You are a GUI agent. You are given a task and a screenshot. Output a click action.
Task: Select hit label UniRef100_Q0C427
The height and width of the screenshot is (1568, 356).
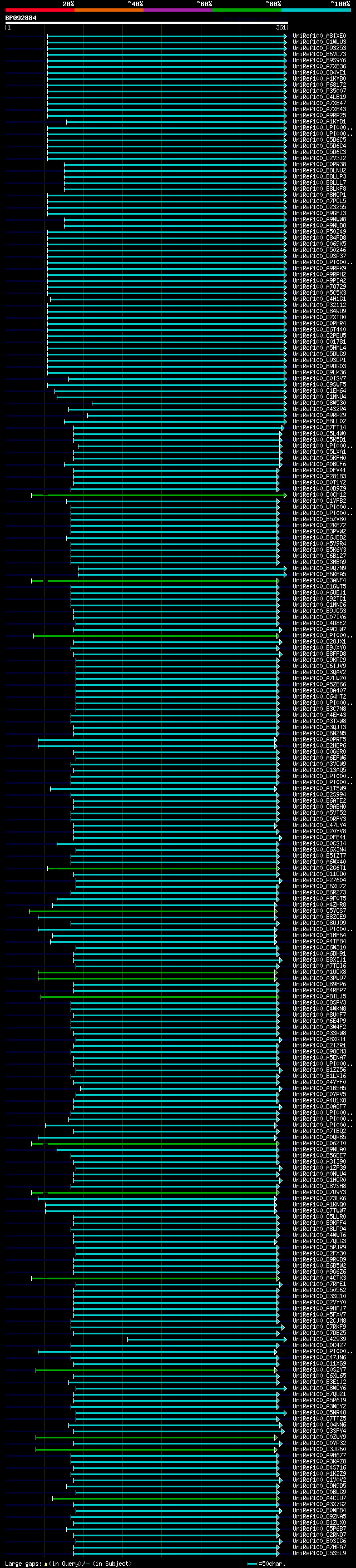(x=319, y=1345)
